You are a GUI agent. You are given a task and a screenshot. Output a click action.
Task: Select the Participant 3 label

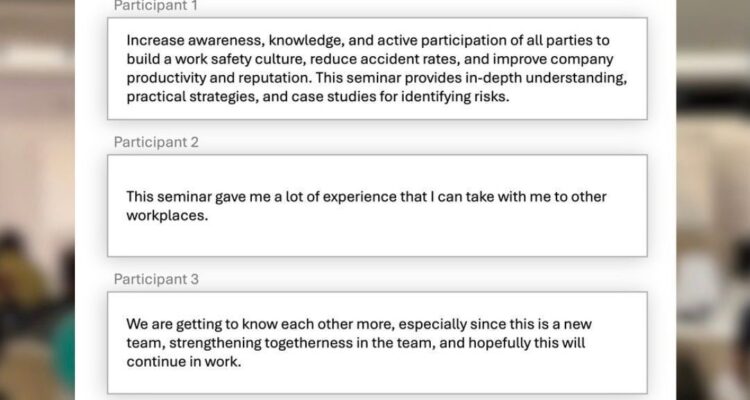tap(156, 278)
